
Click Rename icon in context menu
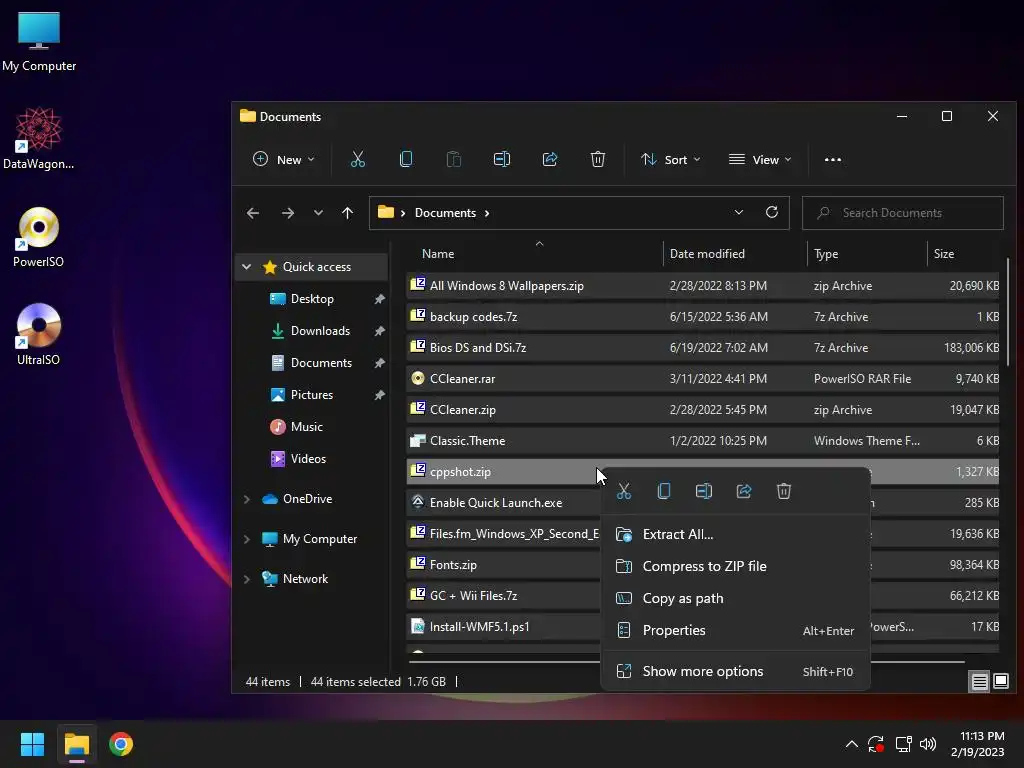[x=704, y=491]
